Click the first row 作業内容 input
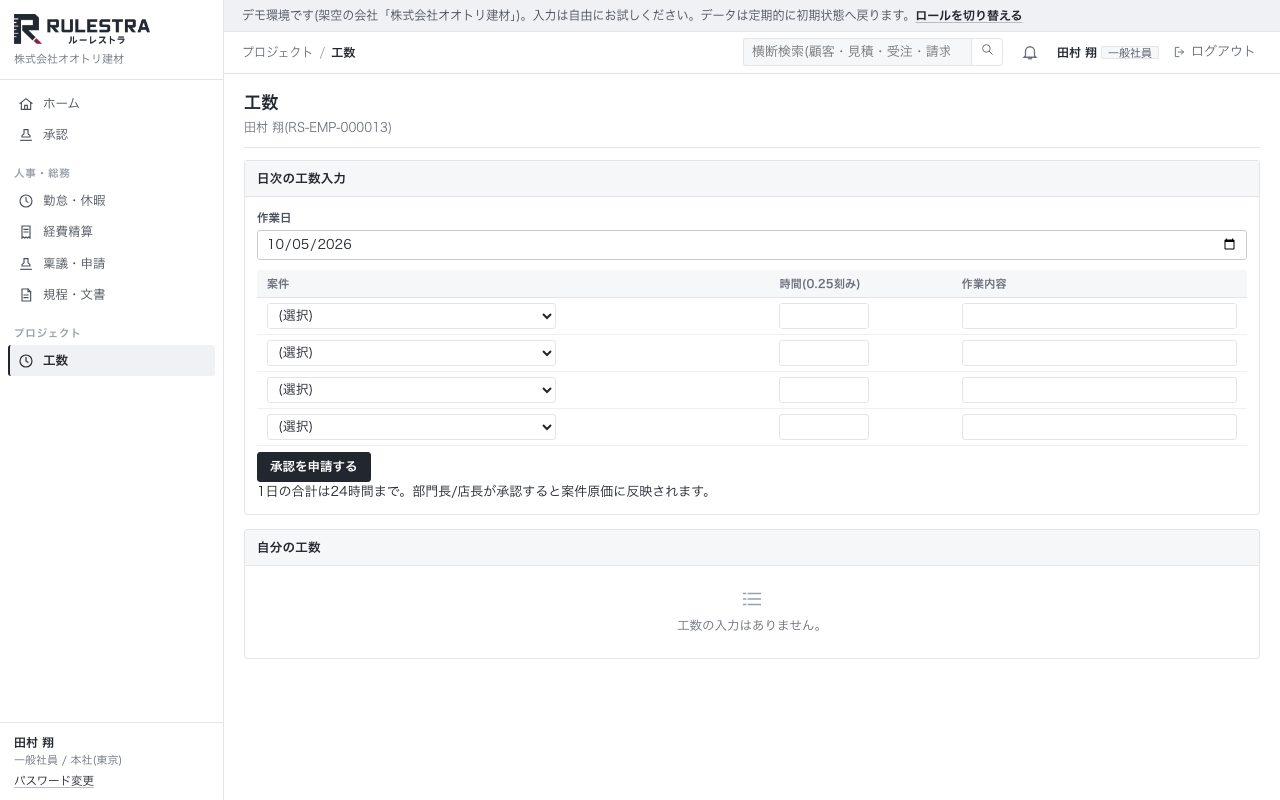1280x800 pixels. pos(1099,316)
